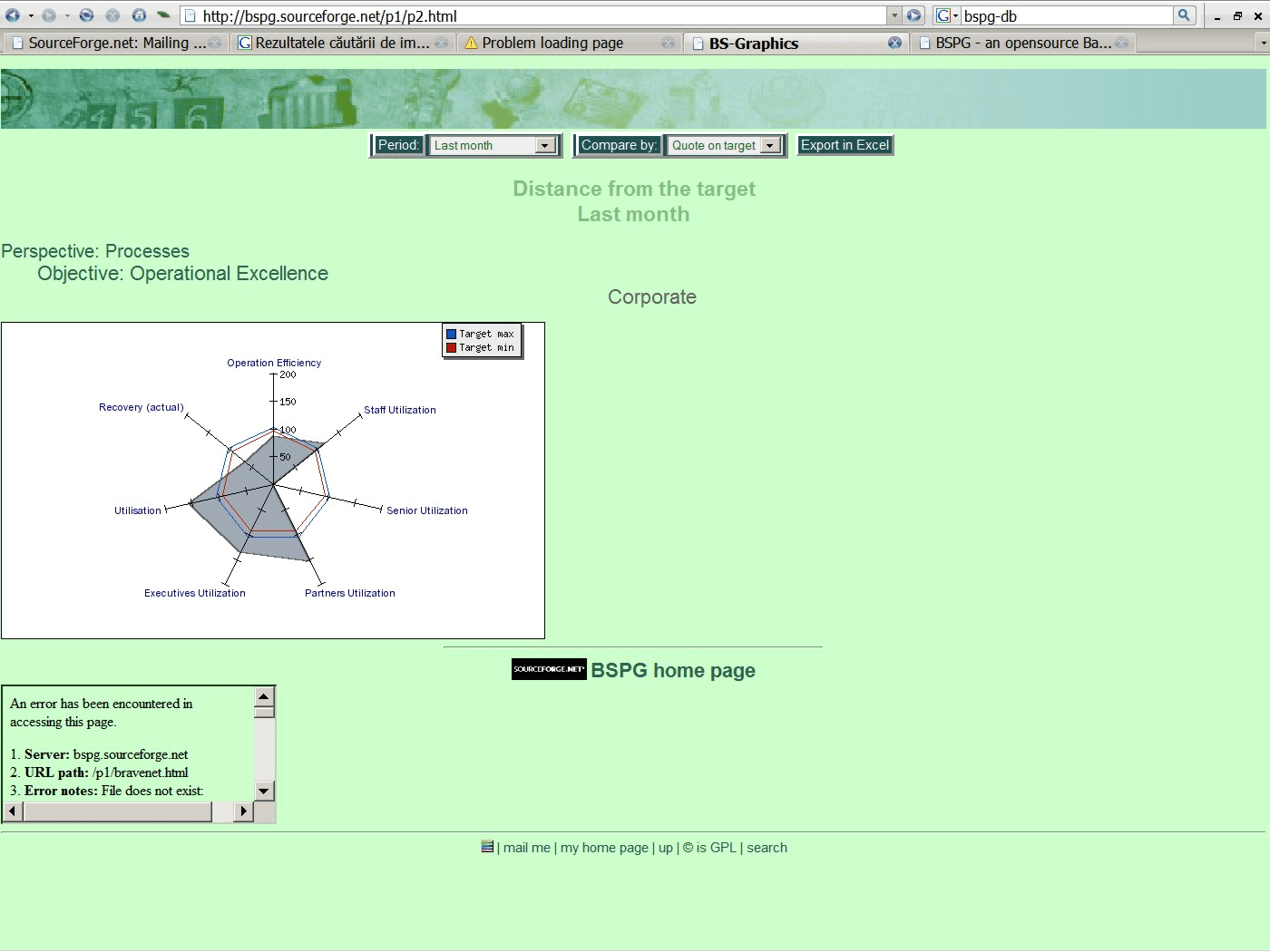Click the SourceForge.net logo image
This screenshot has width=1270, height=952.
tap(549, 669)
